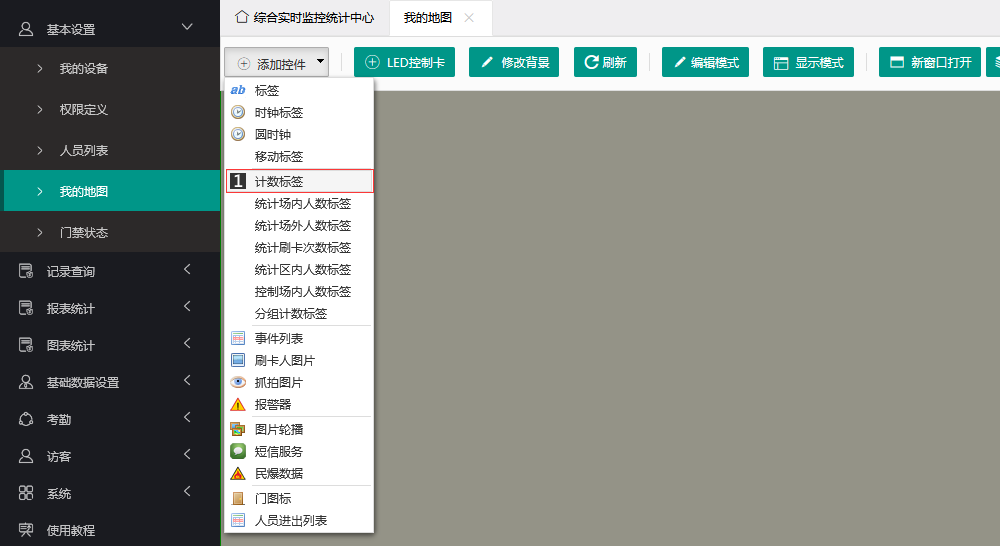The height and width of the screenshot is (546, 1000).
Task: Click the 时钟标签 clock icon
Action: [x=238, y=112]
